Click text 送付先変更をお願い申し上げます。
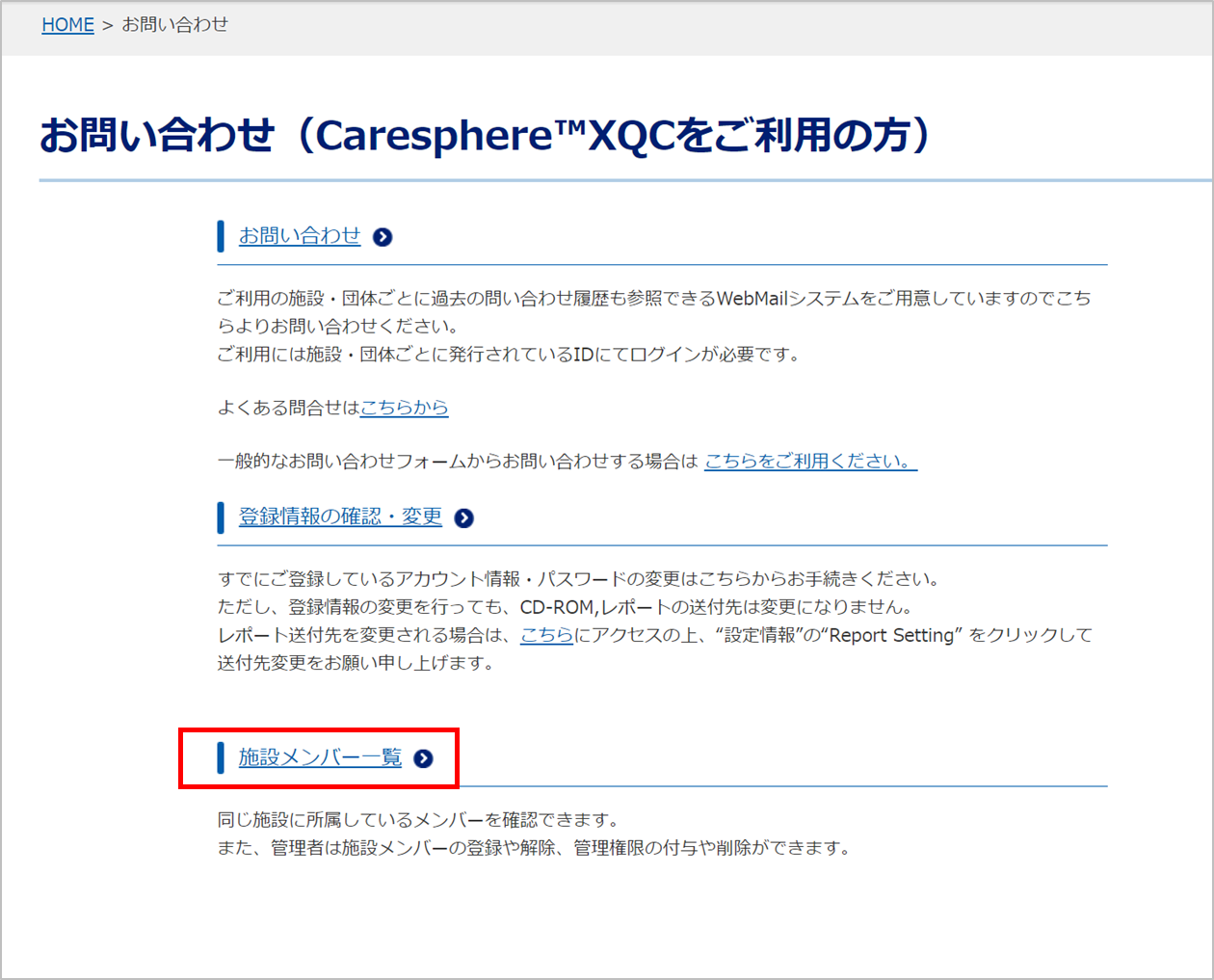Image resolution: width=1214 pixels, height=980 pixels. [x=356, y=663]
